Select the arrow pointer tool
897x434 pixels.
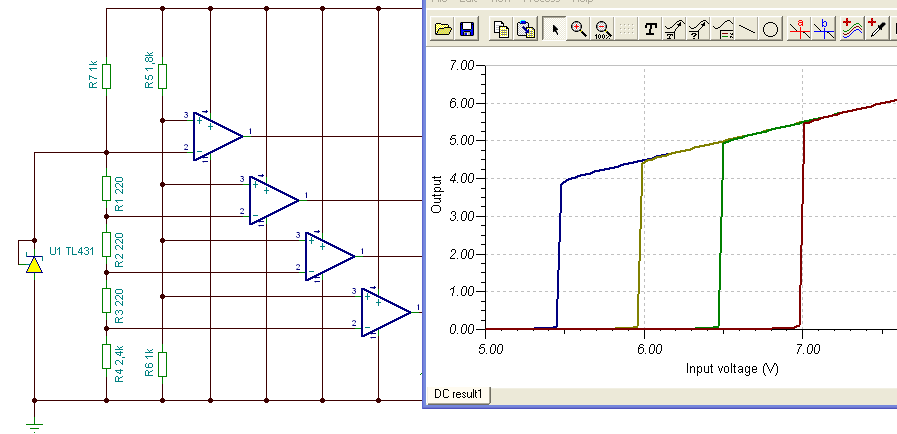click(554, 29)
